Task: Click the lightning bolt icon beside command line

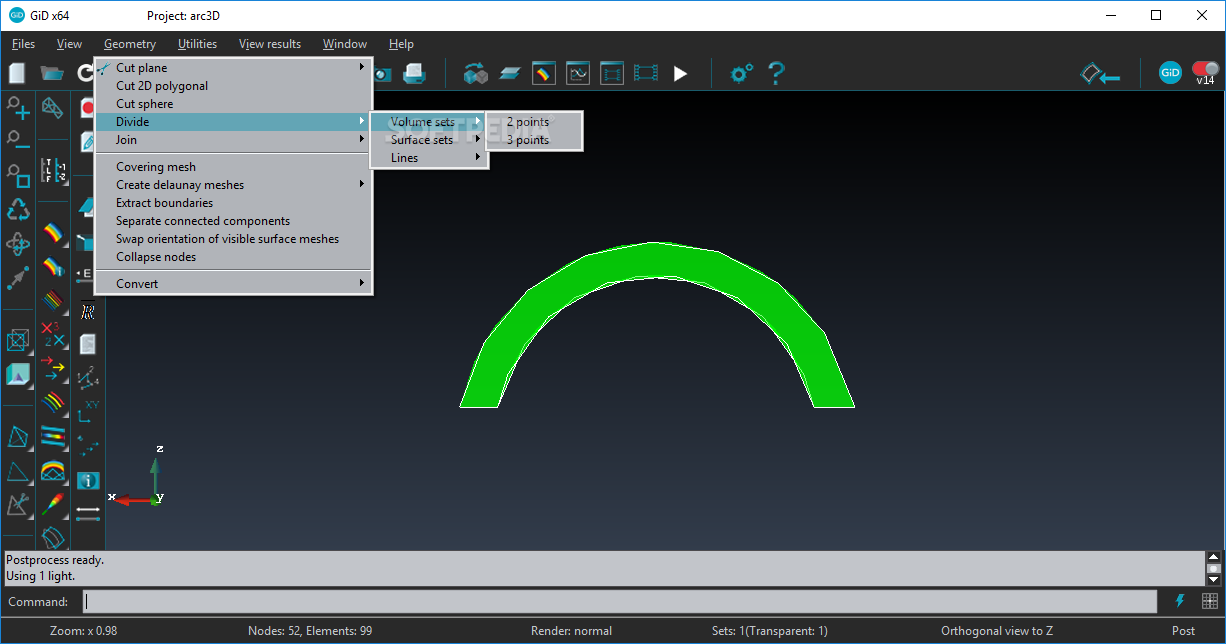Action: coord(1180,601)
